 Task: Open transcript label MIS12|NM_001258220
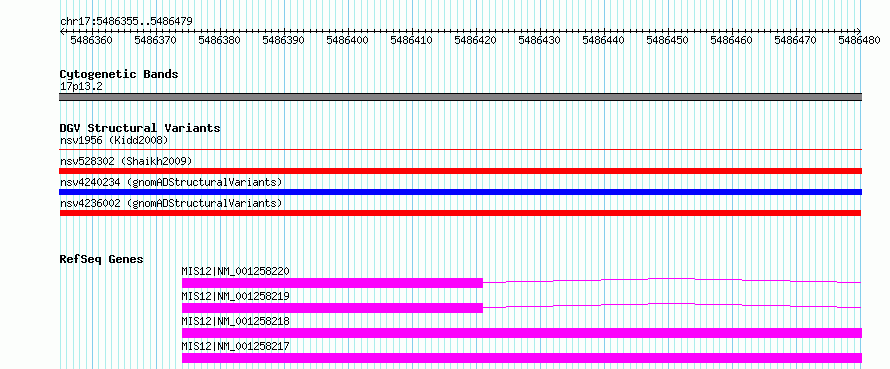(236, 271)
